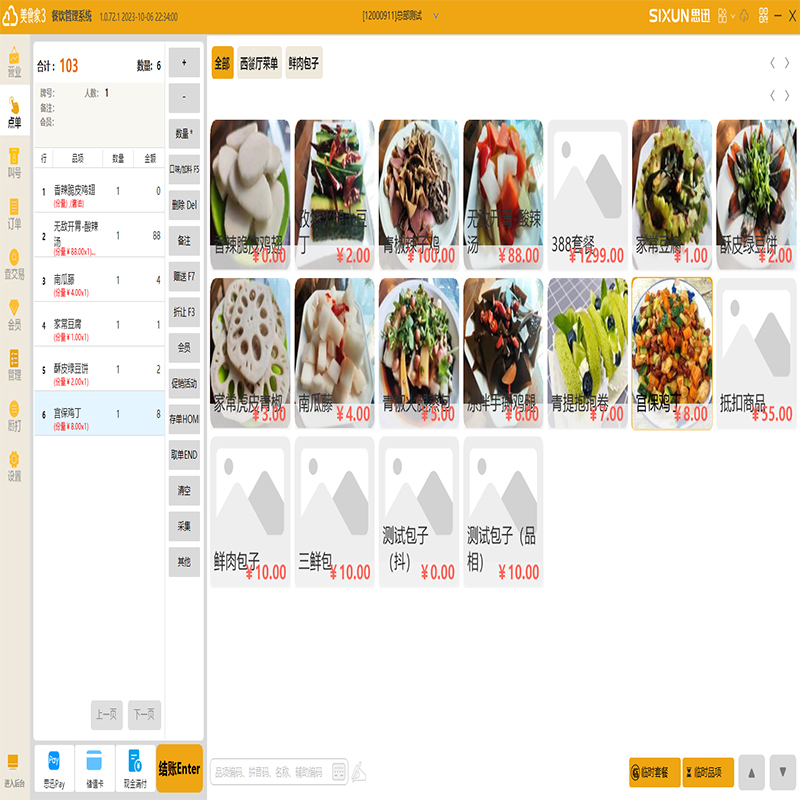
Task: Add the 抵扣商品 ¥55.00 item
Action: [756, 354]
